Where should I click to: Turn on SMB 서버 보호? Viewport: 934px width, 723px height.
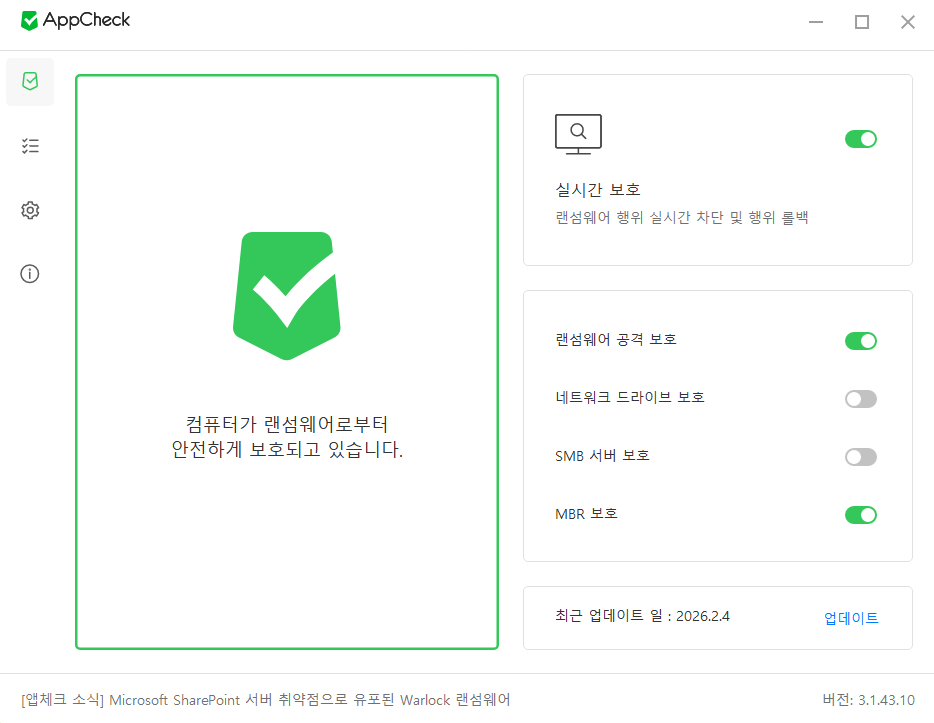[x=860, y=457]
